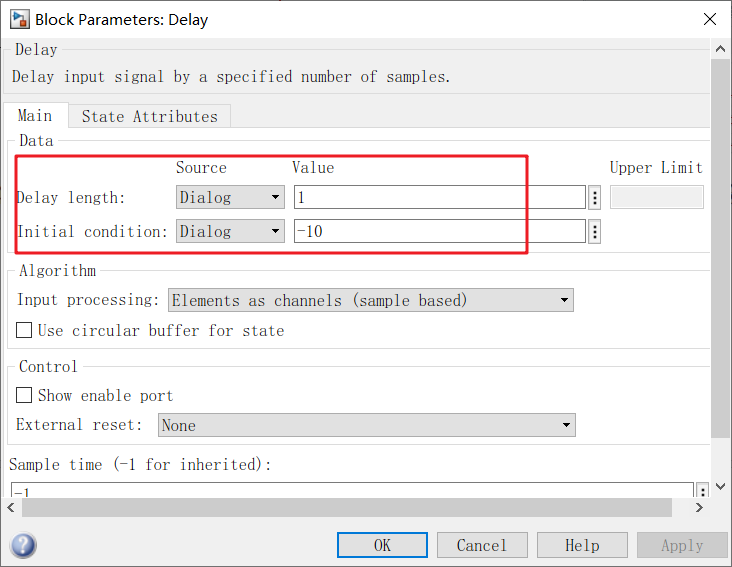This screenshot has width=732, height=567.
Task: Close the Block Parameters dialog
Action: (x=710, y=19)
